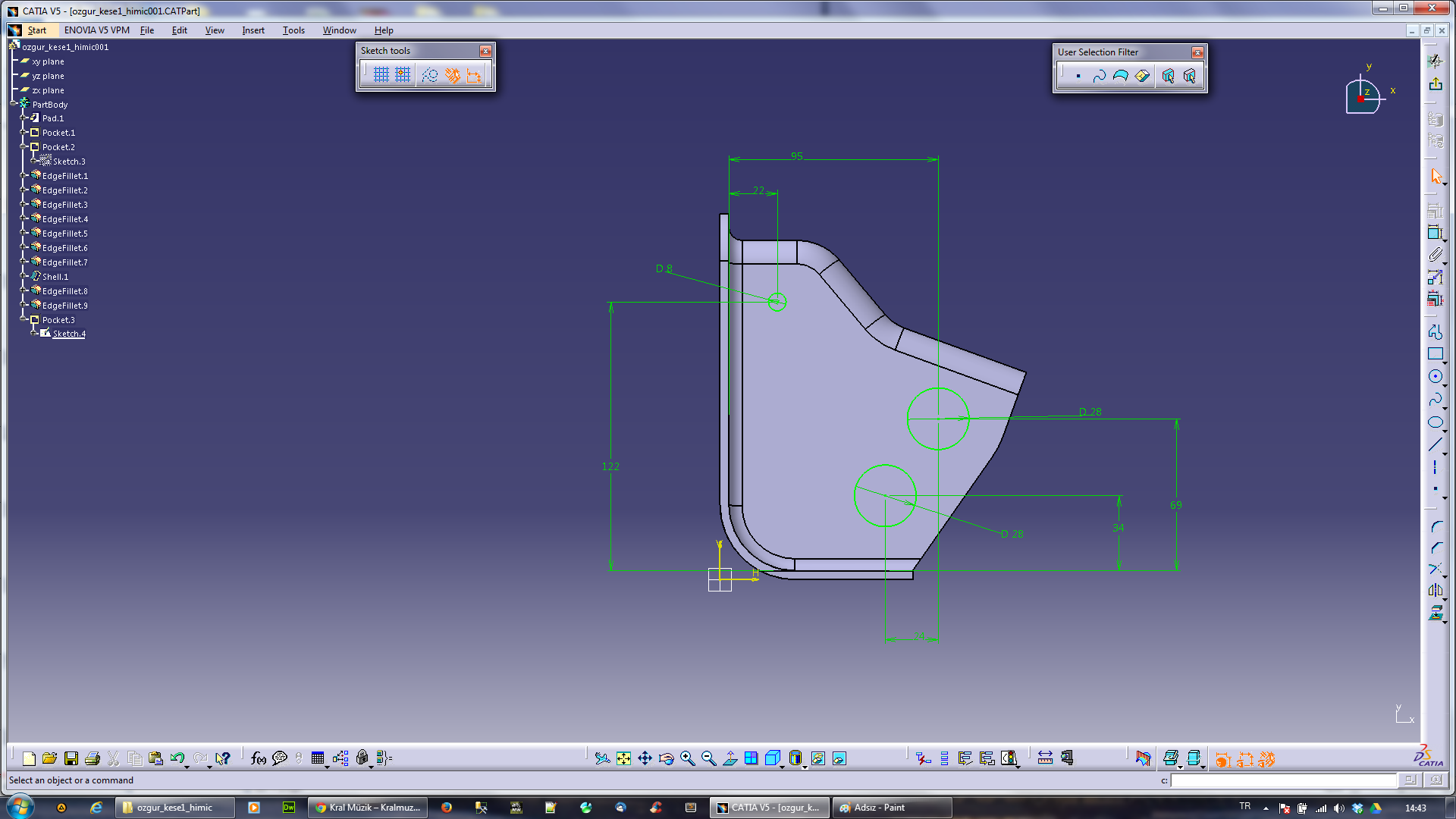Collapse the PartBody tree node

14,105
